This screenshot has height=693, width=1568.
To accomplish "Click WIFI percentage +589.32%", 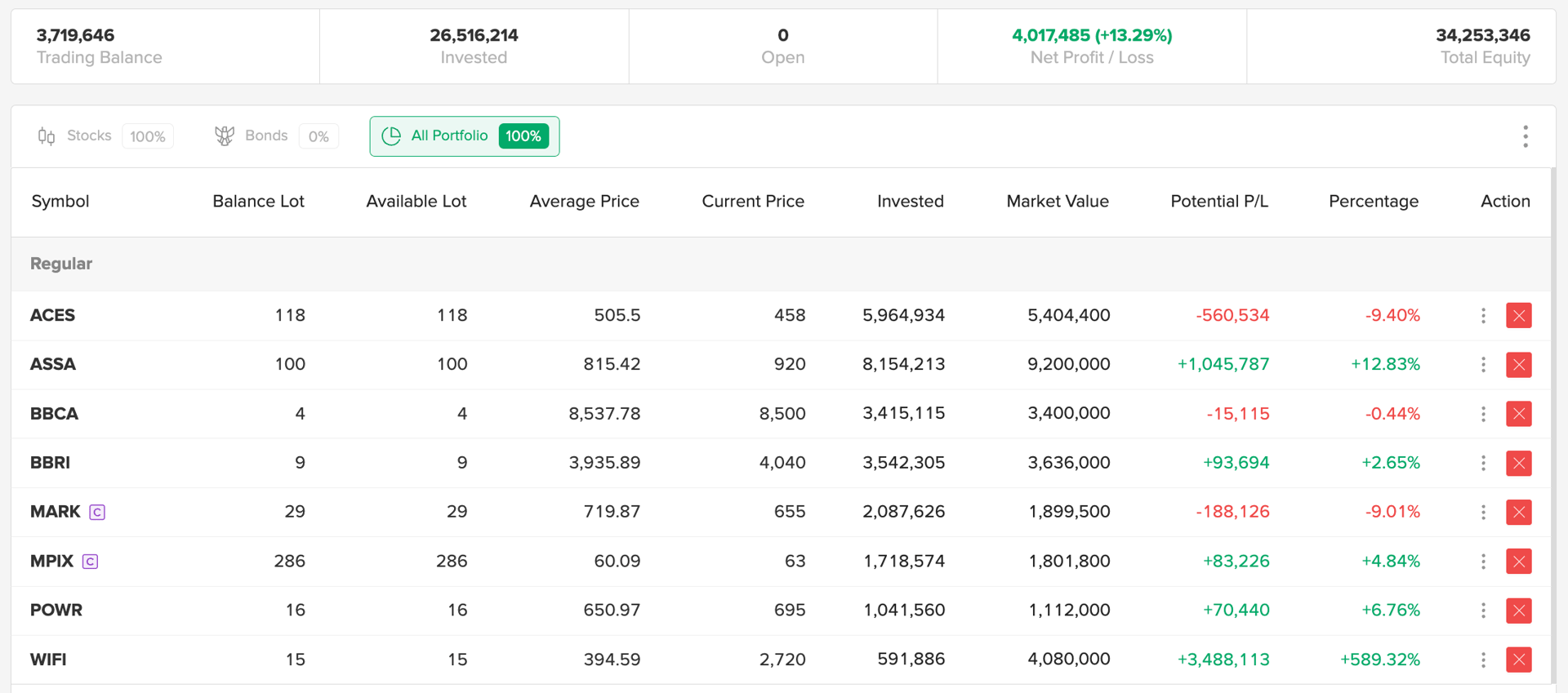I will pyautogui.click(x=1380, y=660).
